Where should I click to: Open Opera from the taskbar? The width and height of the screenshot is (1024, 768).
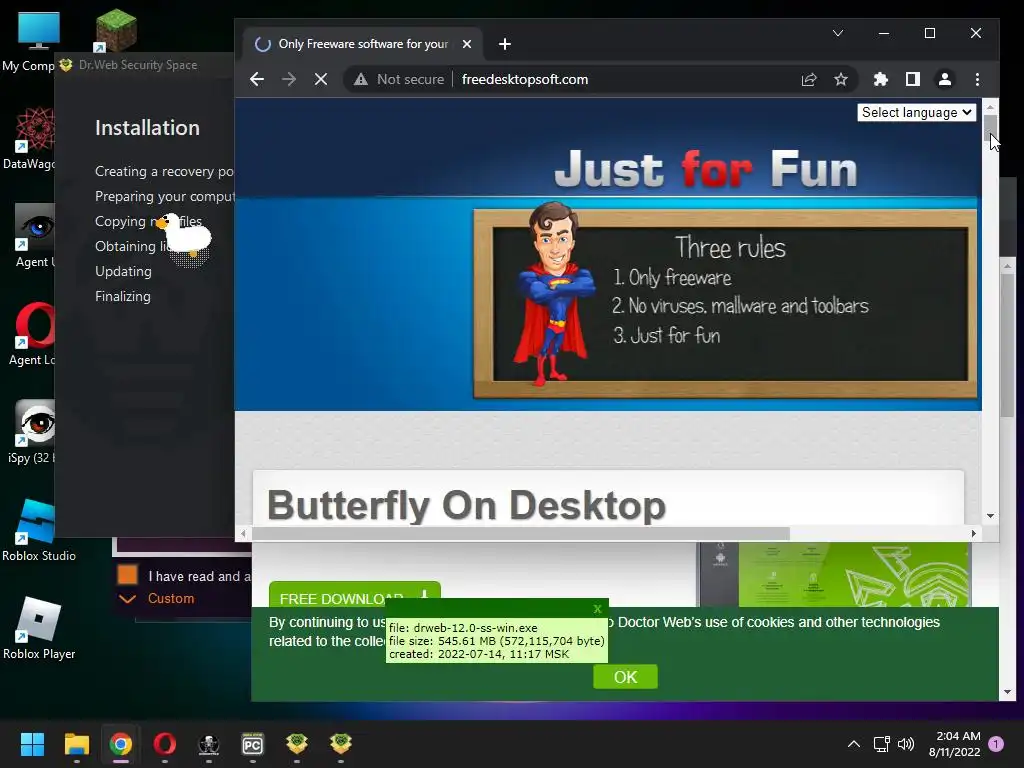point(165,744)
